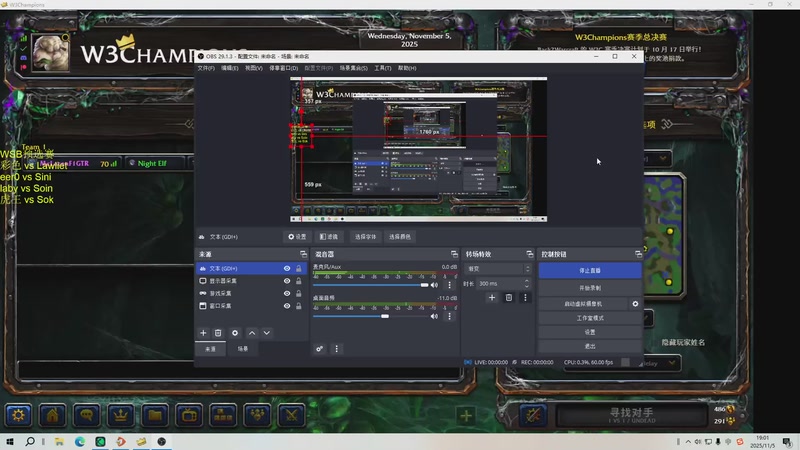Lock the 文本 (GDI+) source
The height and width of the screenshot is (450, 800).
299,268
